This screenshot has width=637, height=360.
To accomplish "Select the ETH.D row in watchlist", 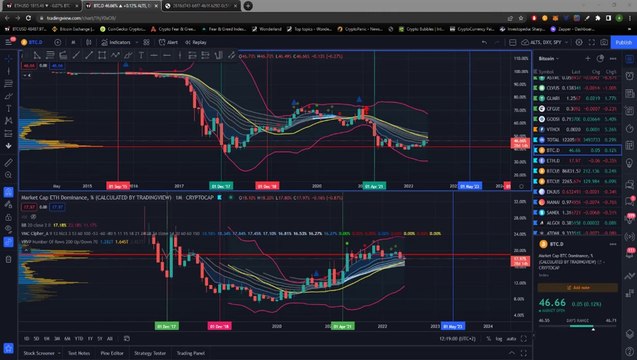I will point(577,160).
